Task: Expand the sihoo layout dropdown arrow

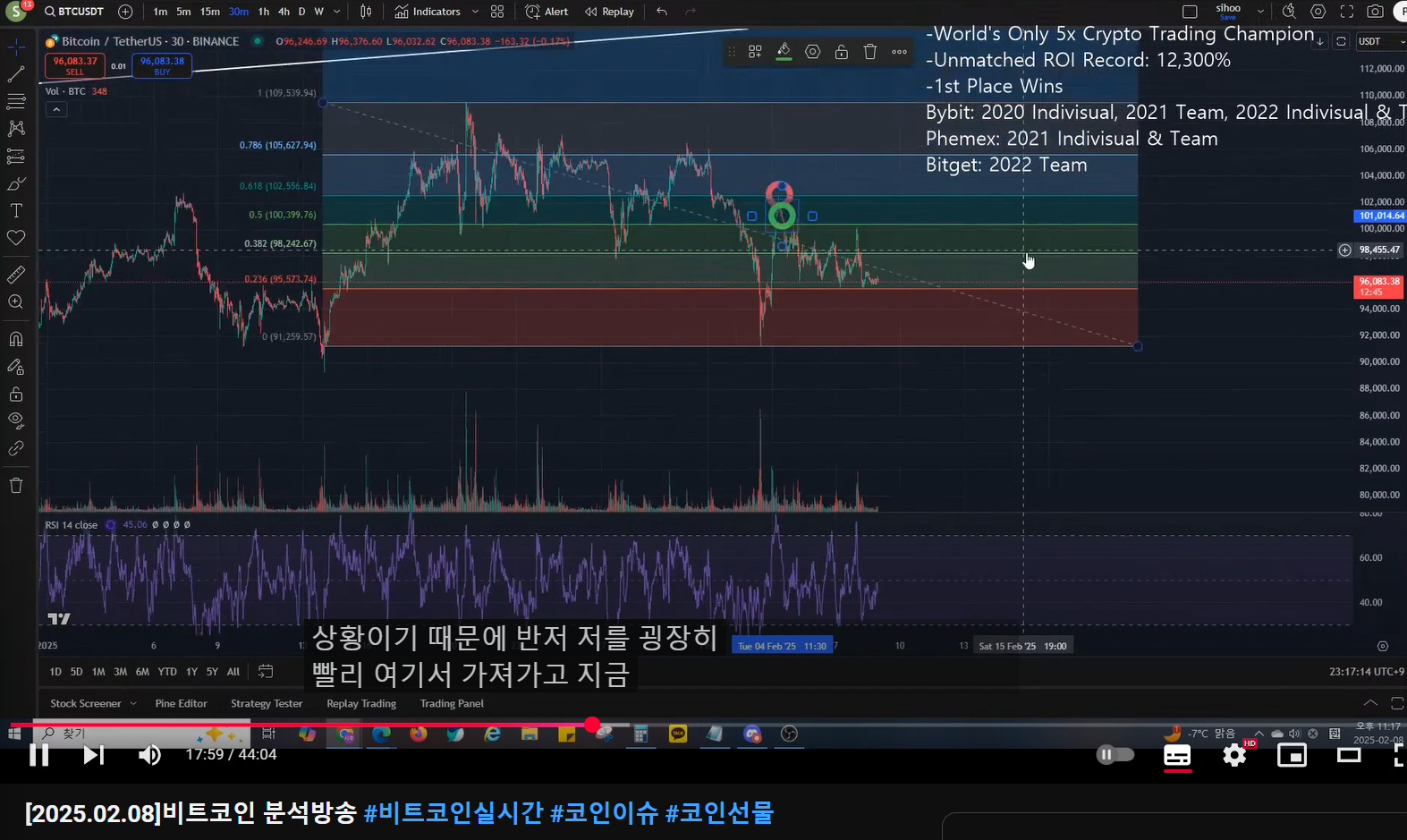Action: (1260, 12)
